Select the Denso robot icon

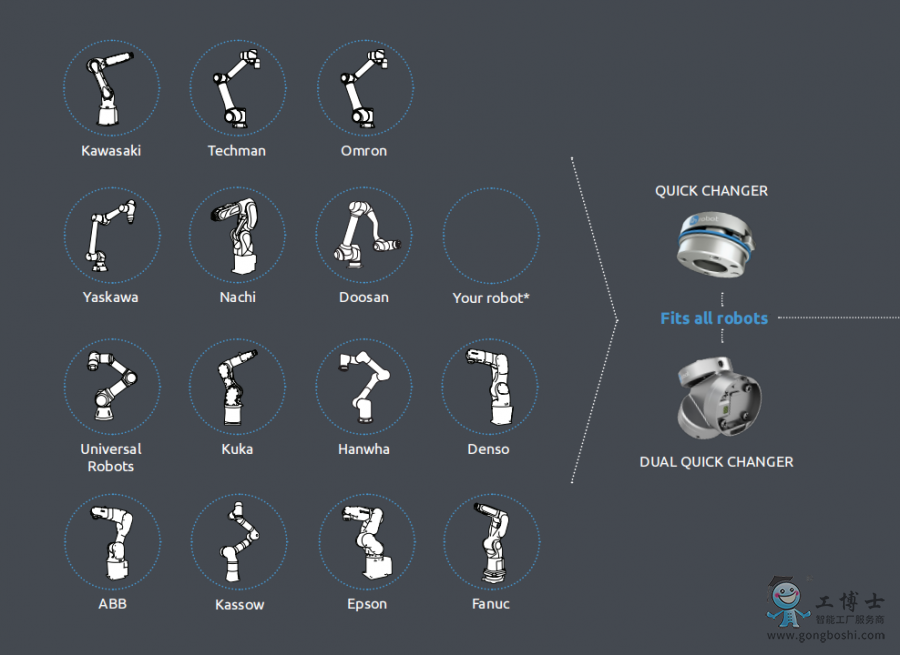(x=489, y=386)
